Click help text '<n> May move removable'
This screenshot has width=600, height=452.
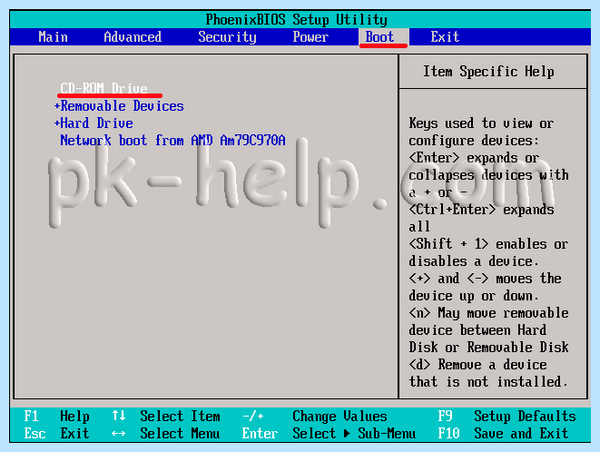pos(488,313)
